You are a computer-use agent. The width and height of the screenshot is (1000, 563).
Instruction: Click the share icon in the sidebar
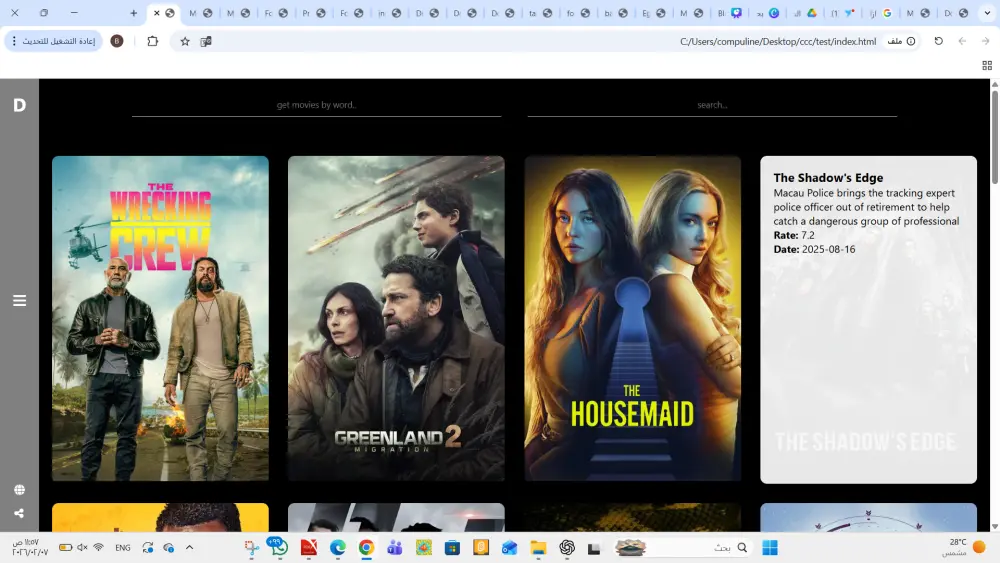[19, 513]
